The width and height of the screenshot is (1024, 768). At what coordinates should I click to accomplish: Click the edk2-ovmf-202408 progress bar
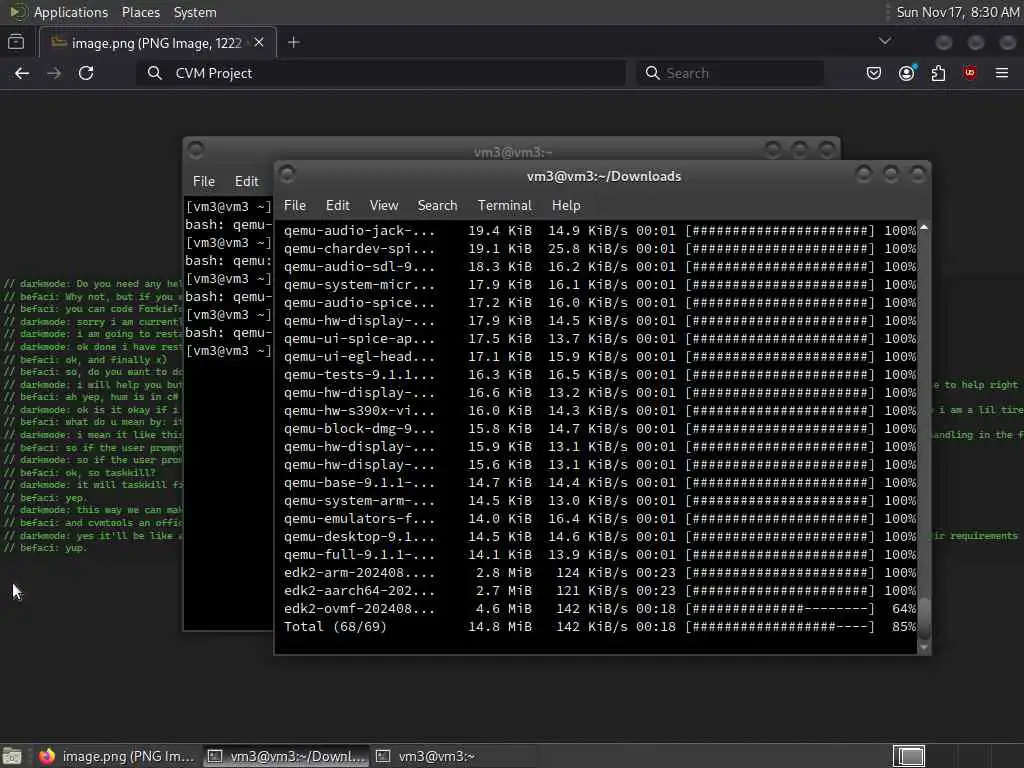pos(780,609)
